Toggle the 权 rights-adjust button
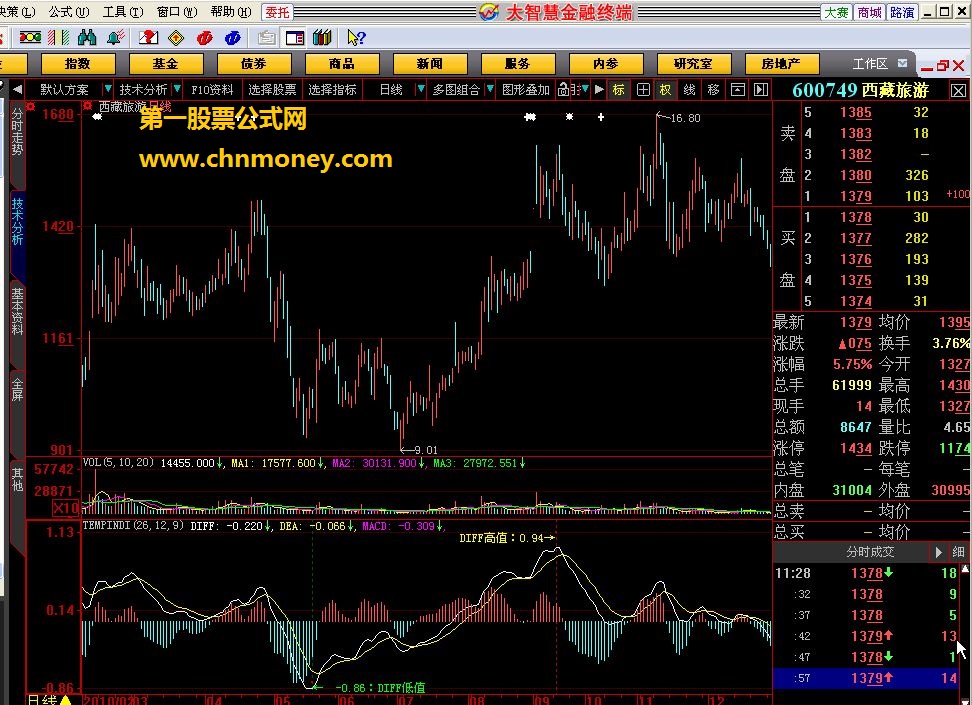 pyautogui.click(x=665, y=90)
